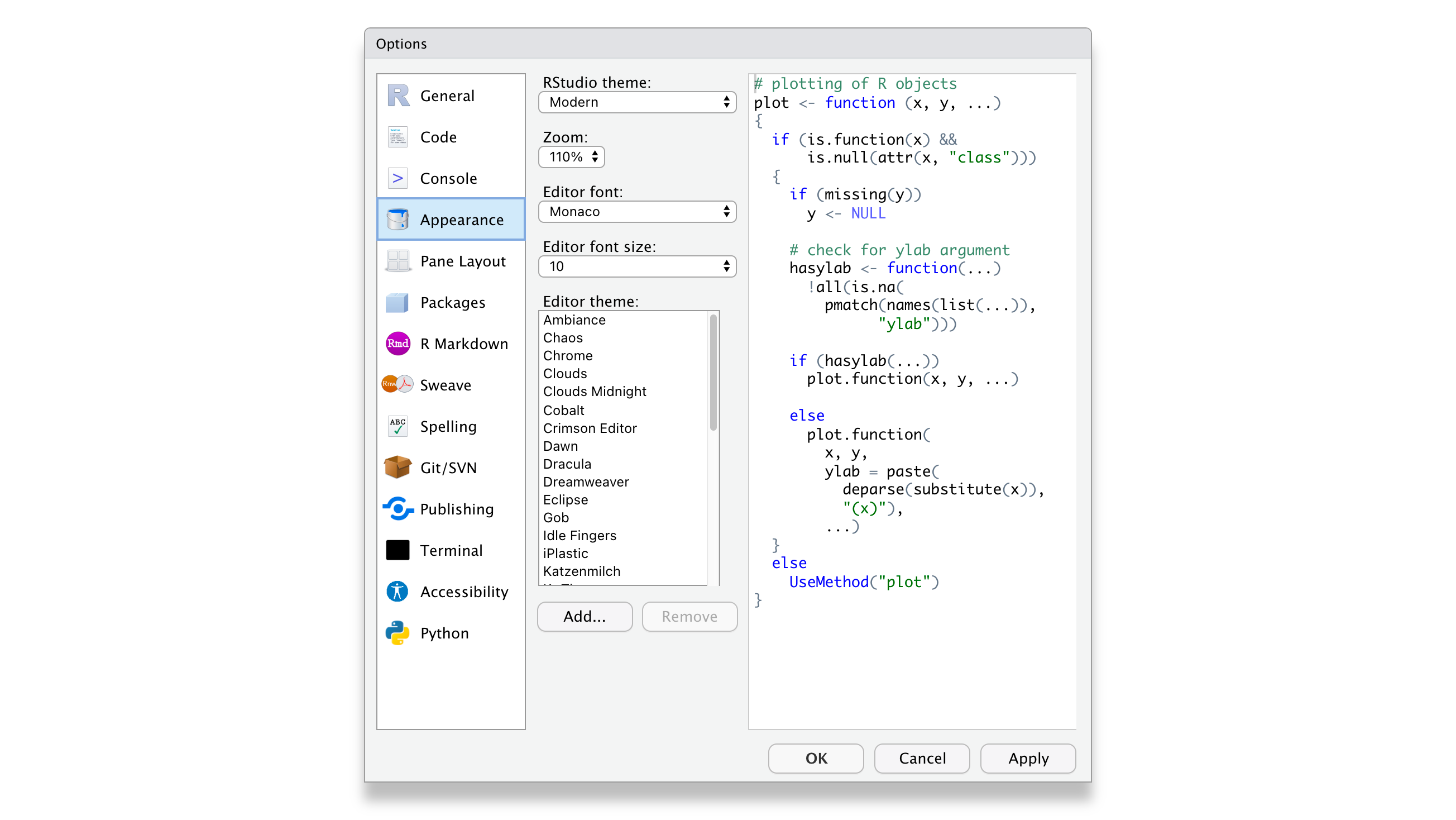Click the Add custom theme button
1456x820 pixels.
(584, 615)
